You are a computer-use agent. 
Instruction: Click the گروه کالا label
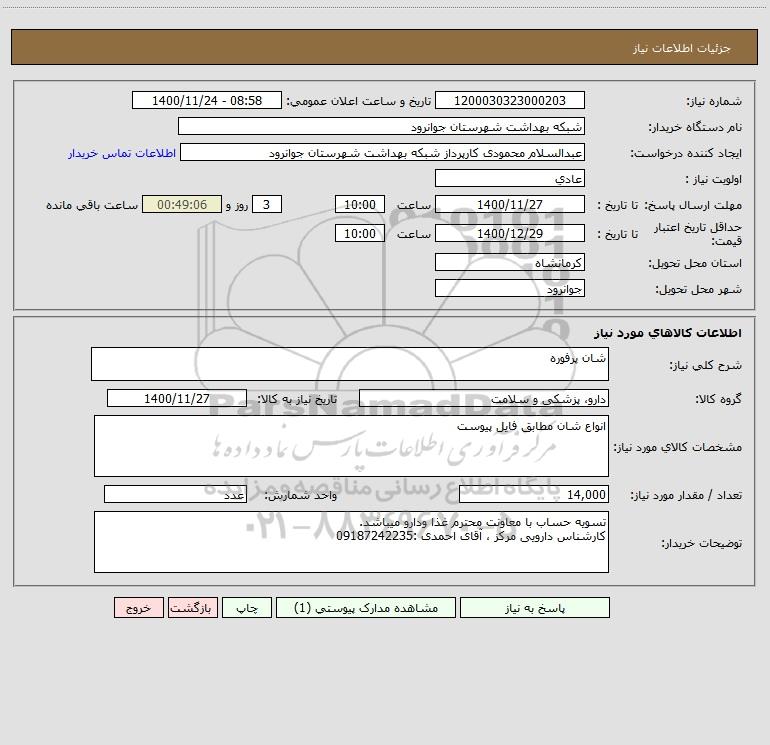click(718, 399)
